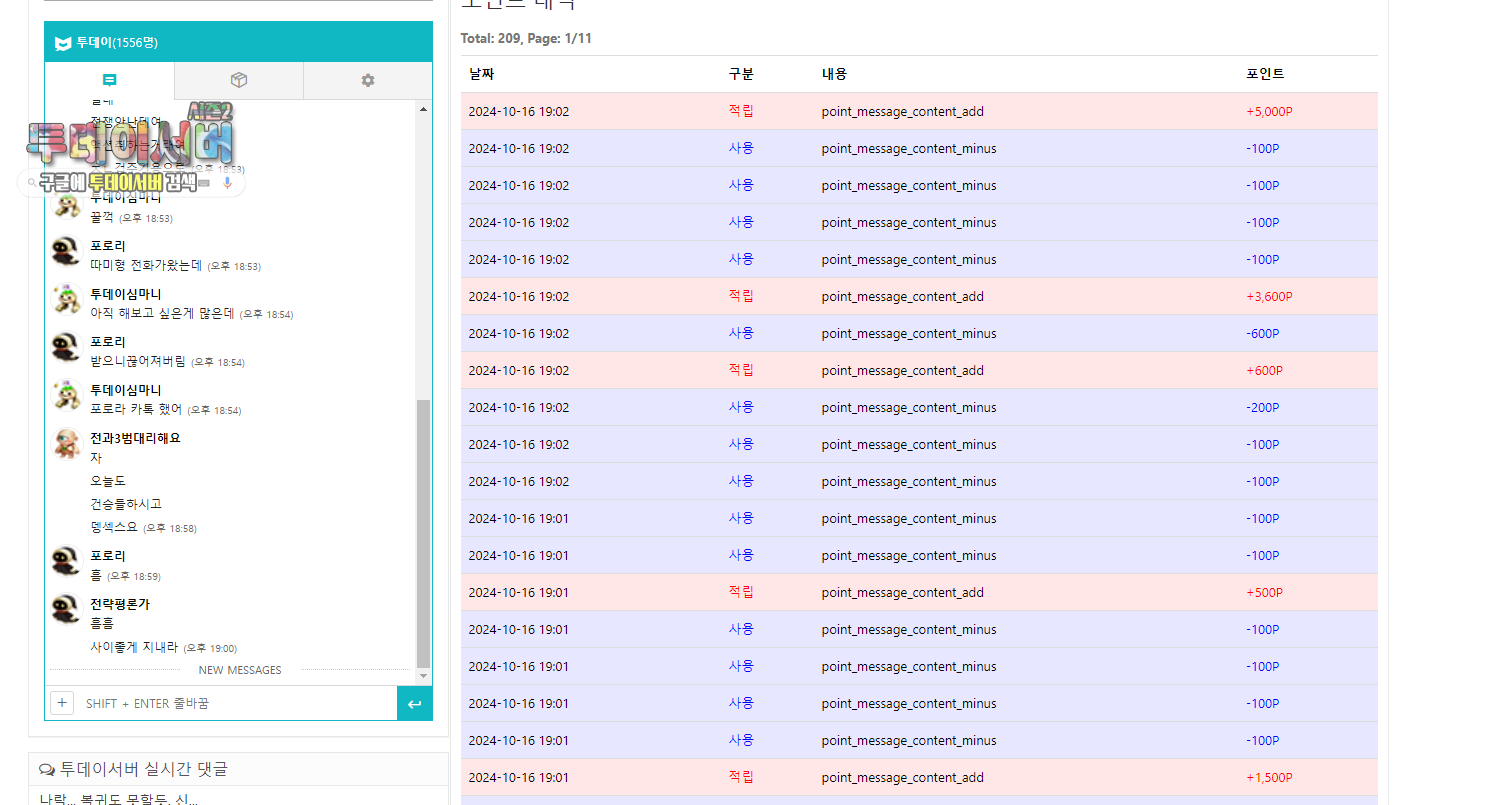Click 포로리 avatar beside the 흠 message
1490x805 pixels.
tap(66, 562)
